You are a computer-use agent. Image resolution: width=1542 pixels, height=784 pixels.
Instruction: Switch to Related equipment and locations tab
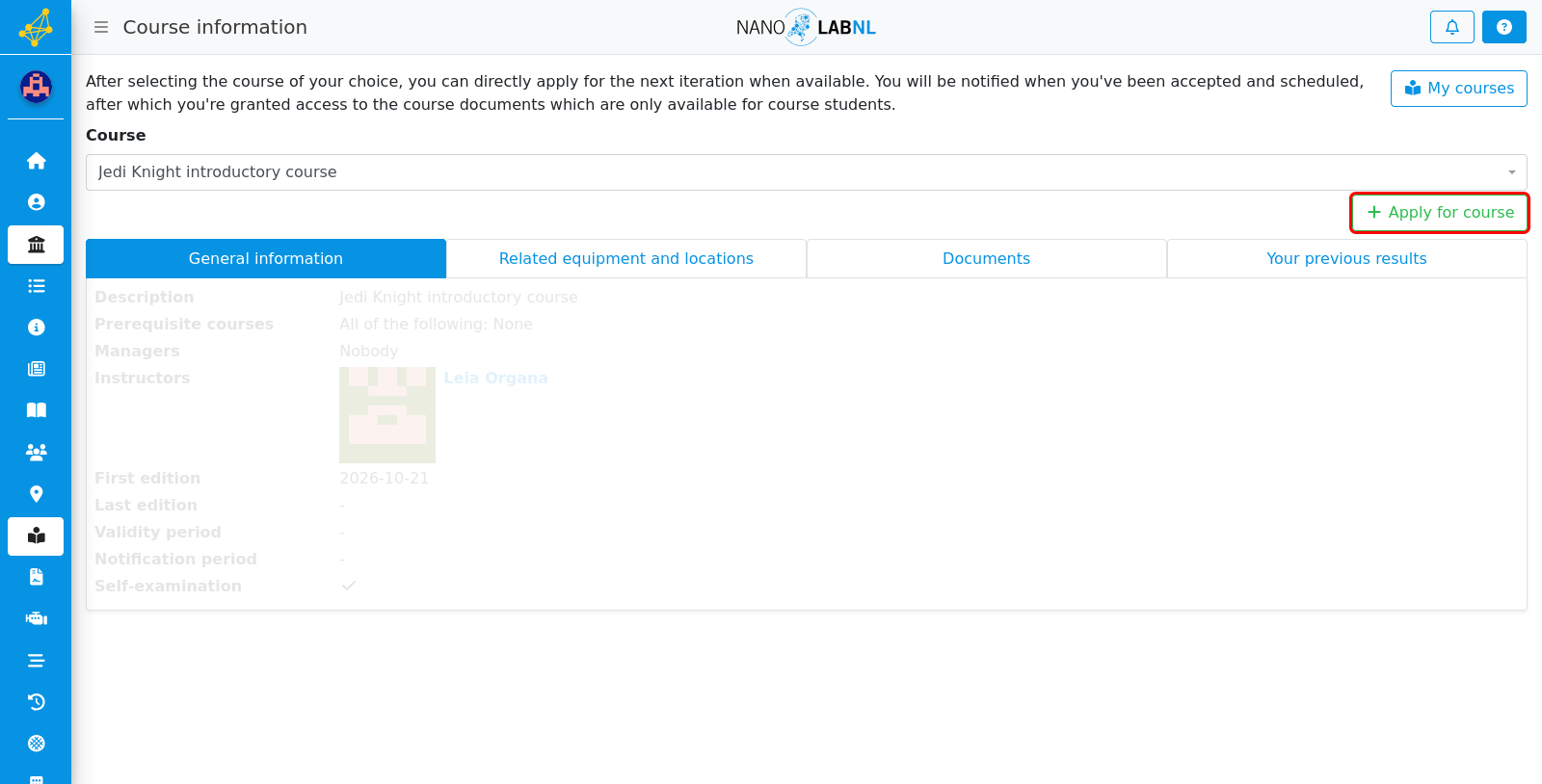click(626, 258)
